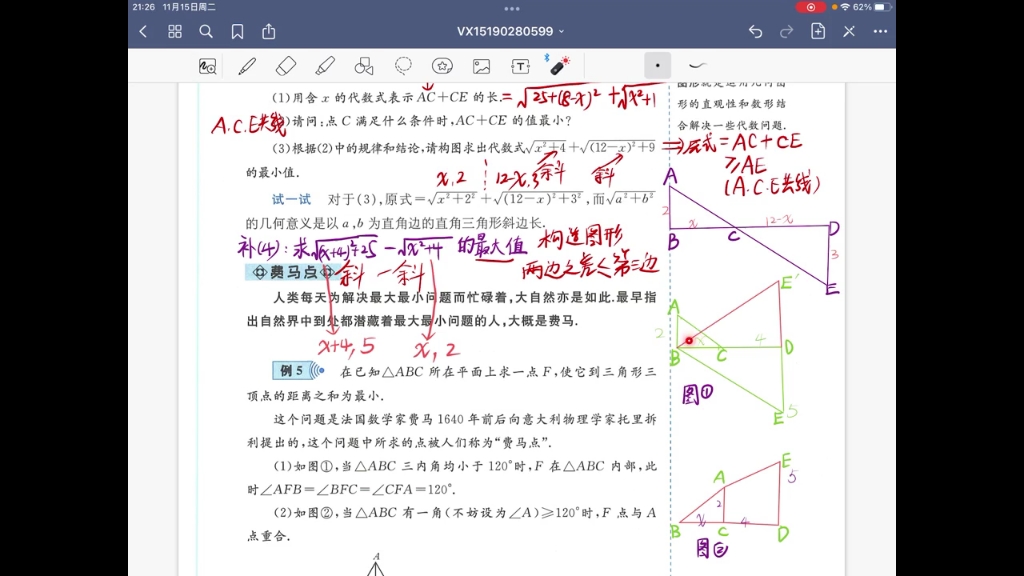Select the Highlighter tool
Viewport: 1024px width, 576px height.
(x=325, y=65)
